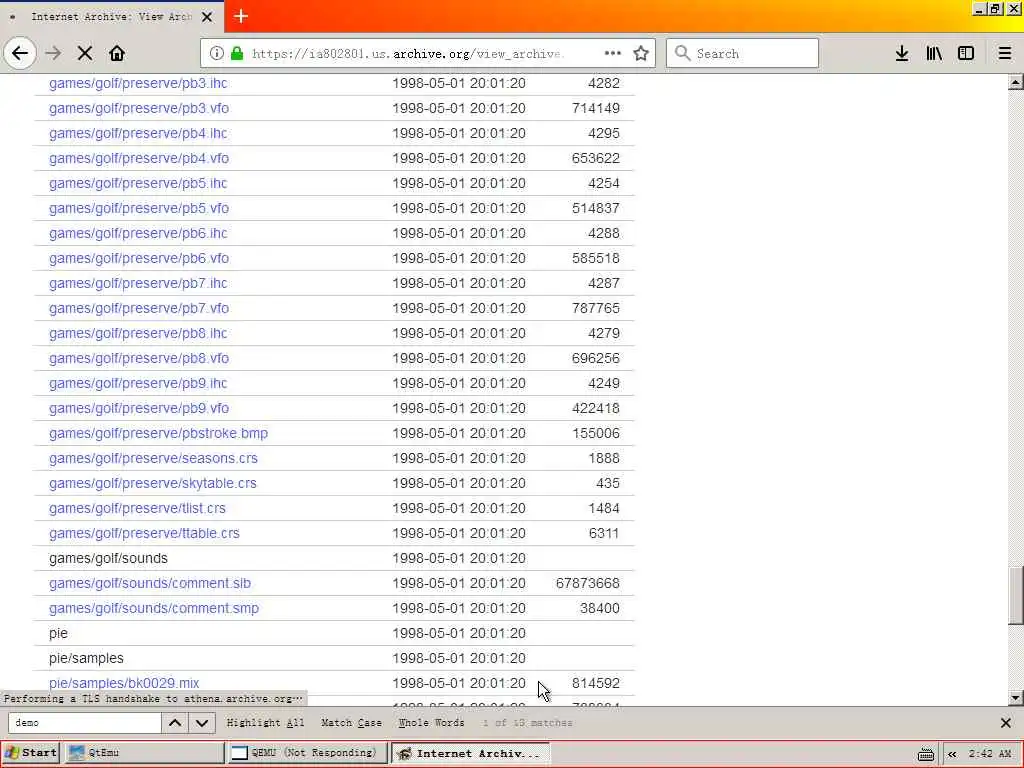Open the Start menu

click(x=31, y=752)
